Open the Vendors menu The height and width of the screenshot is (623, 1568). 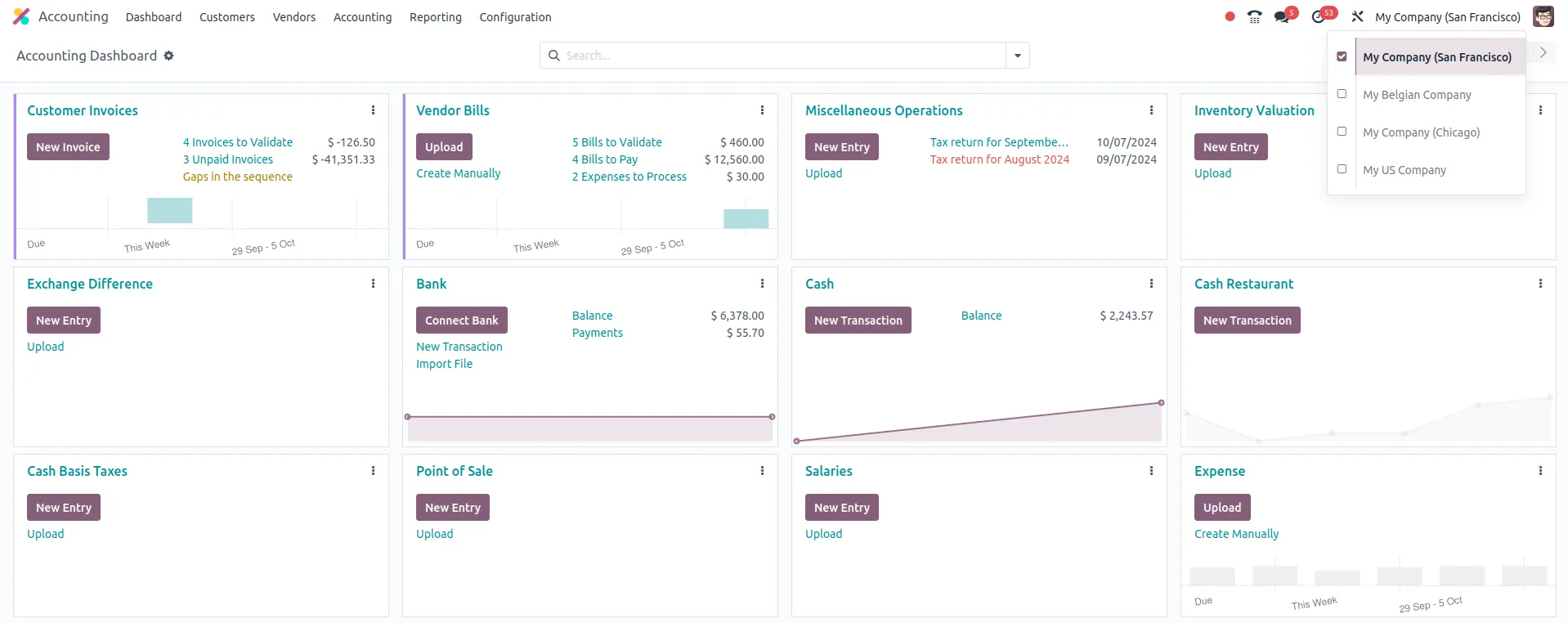[293, 17]
